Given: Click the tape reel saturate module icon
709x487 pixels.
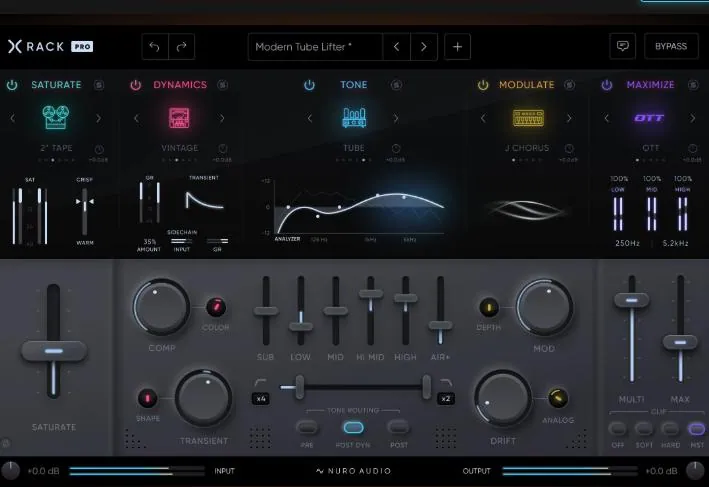Looking at the screenshot, I should pos(55,118).
